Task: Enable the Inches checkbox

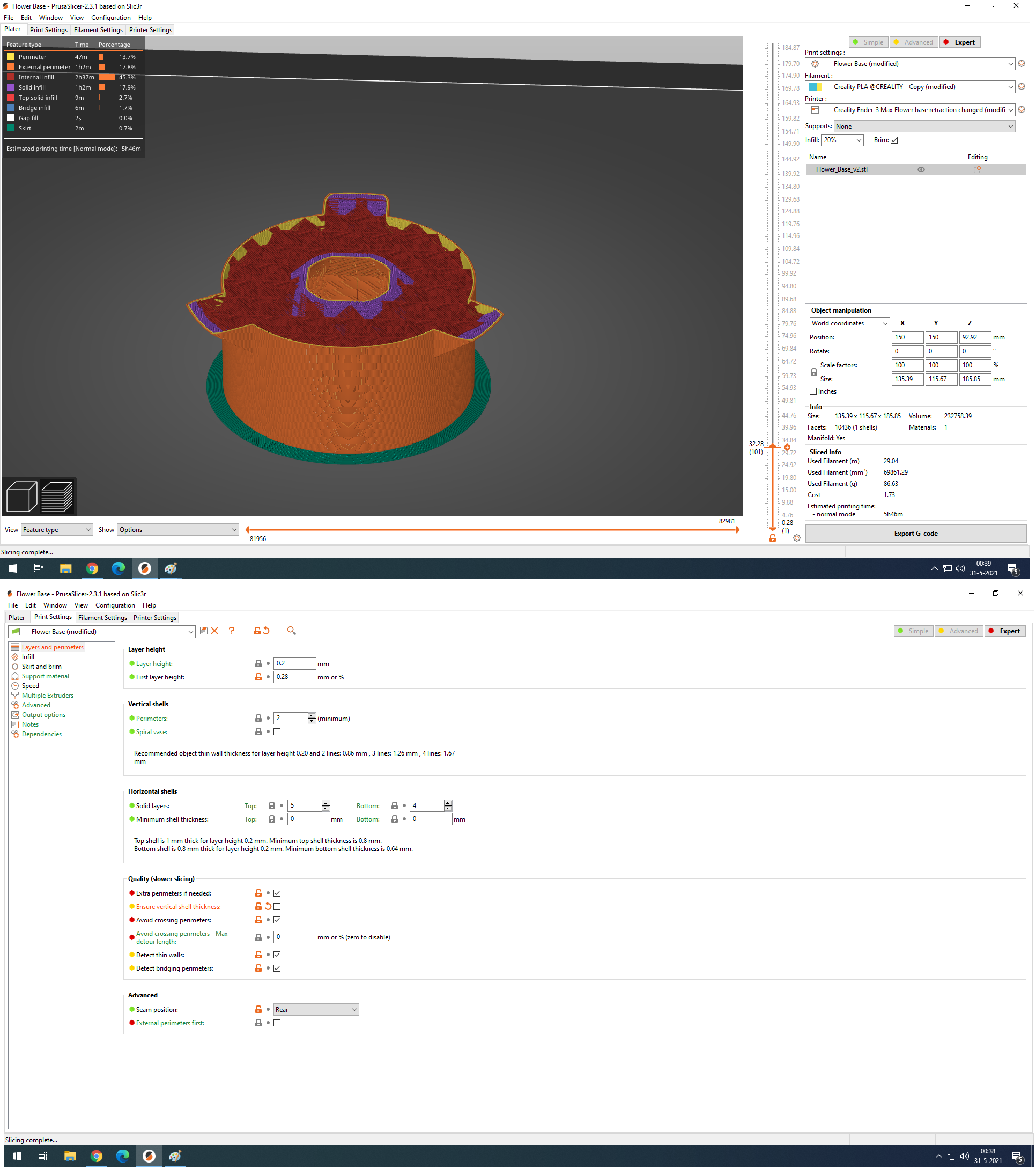Action: coord(813,391)
